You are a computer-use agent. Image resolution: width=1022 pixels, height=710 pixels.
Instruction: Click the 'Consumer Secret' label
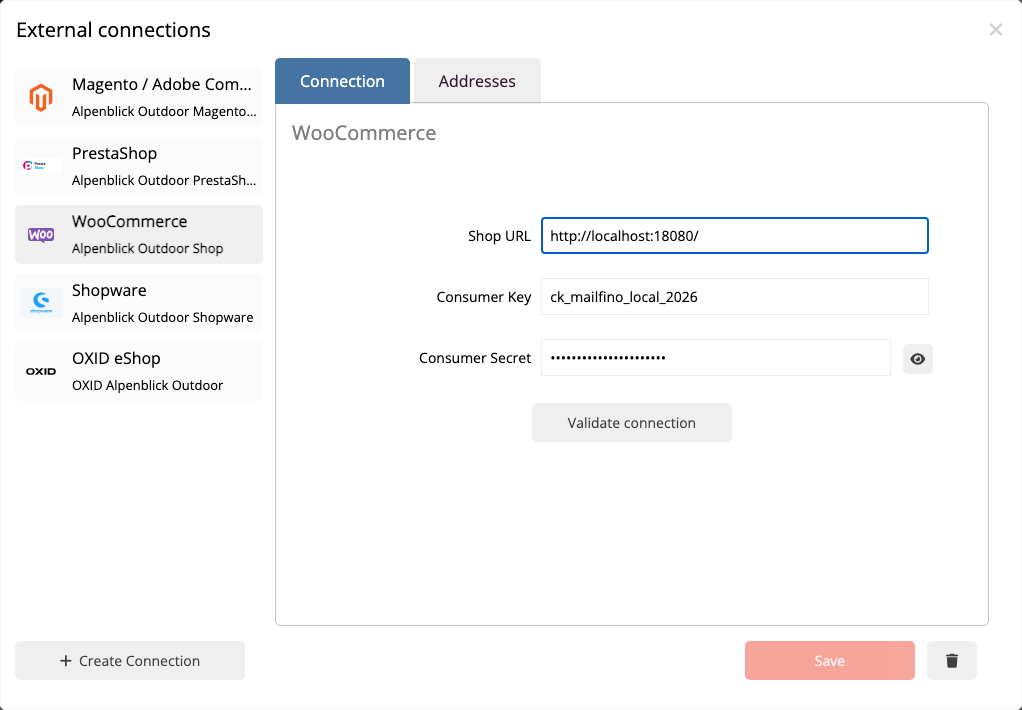[x=474, y=358]
